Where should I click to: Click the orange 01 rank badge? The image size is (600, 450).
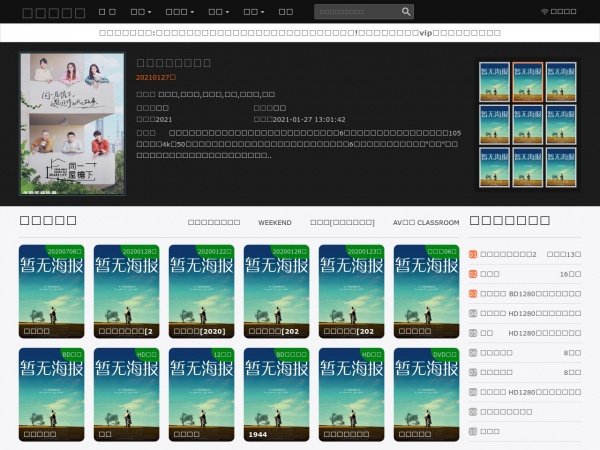coord(473,254)
